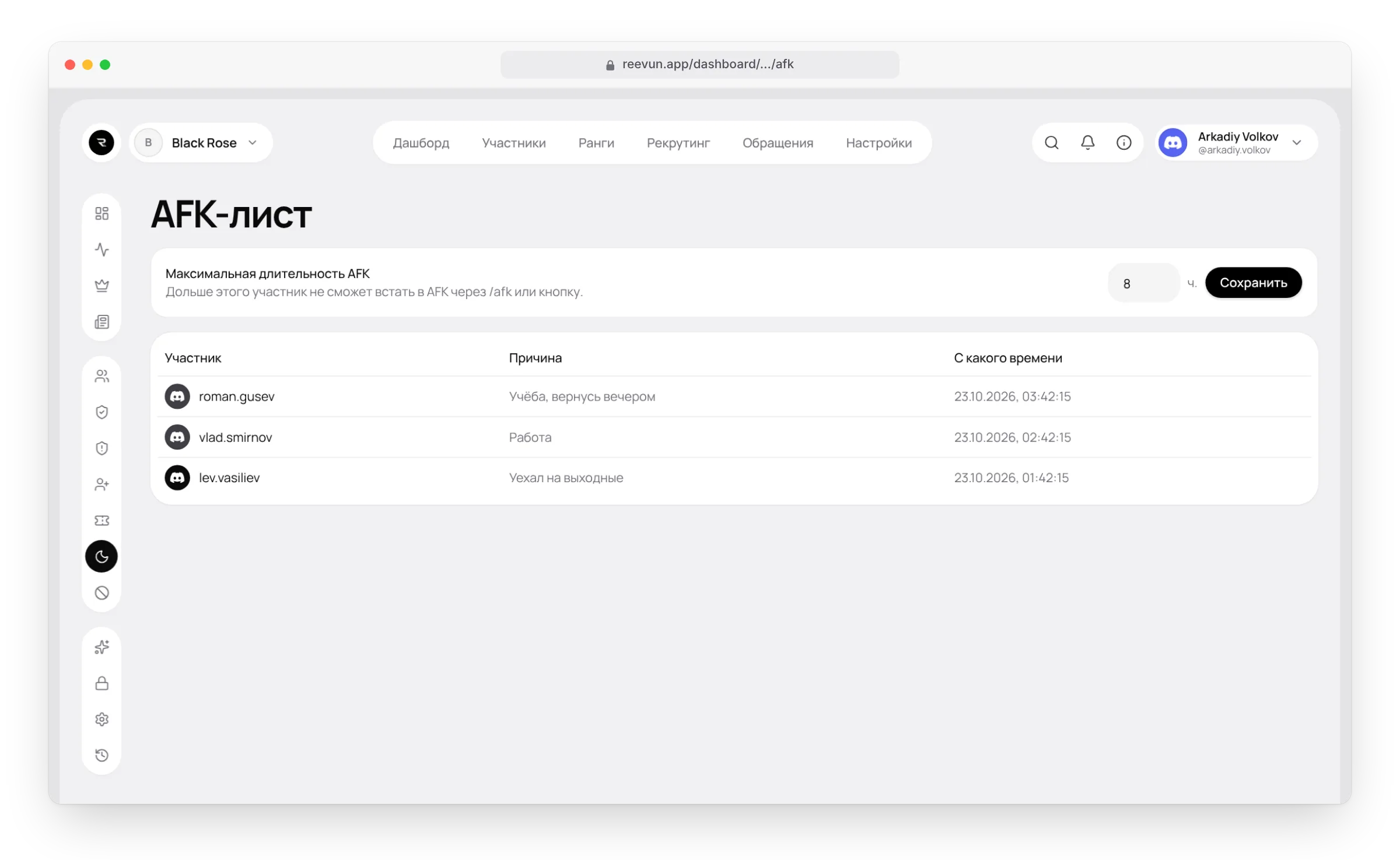This screenshot has height=860, width=1400.
Task: Open the newspaper sidebar icon
Action: point(101,322)
